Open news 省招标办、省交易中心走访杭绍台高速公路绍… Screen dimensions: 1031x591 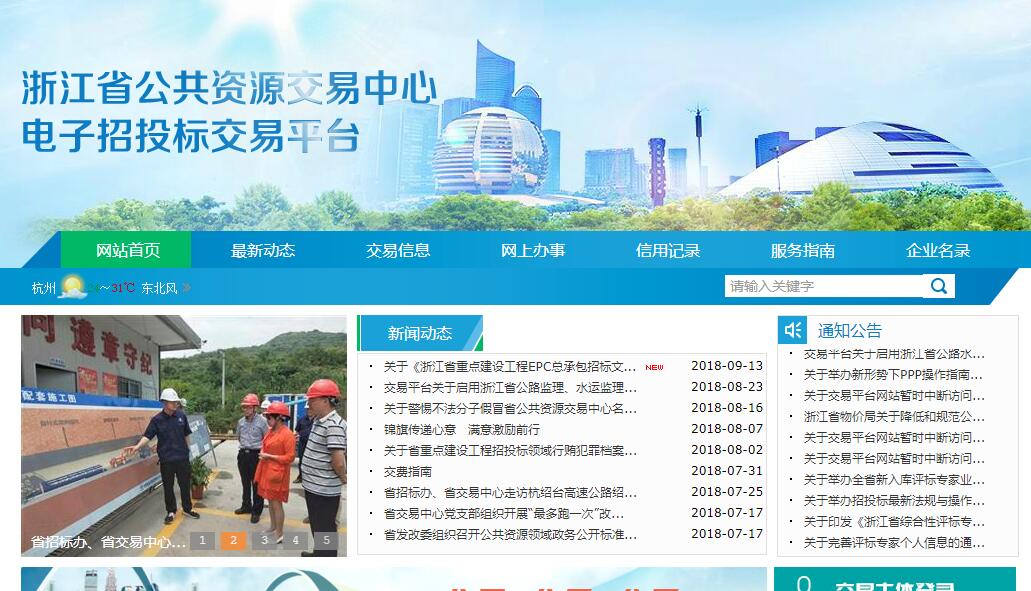tap(510, 493)
